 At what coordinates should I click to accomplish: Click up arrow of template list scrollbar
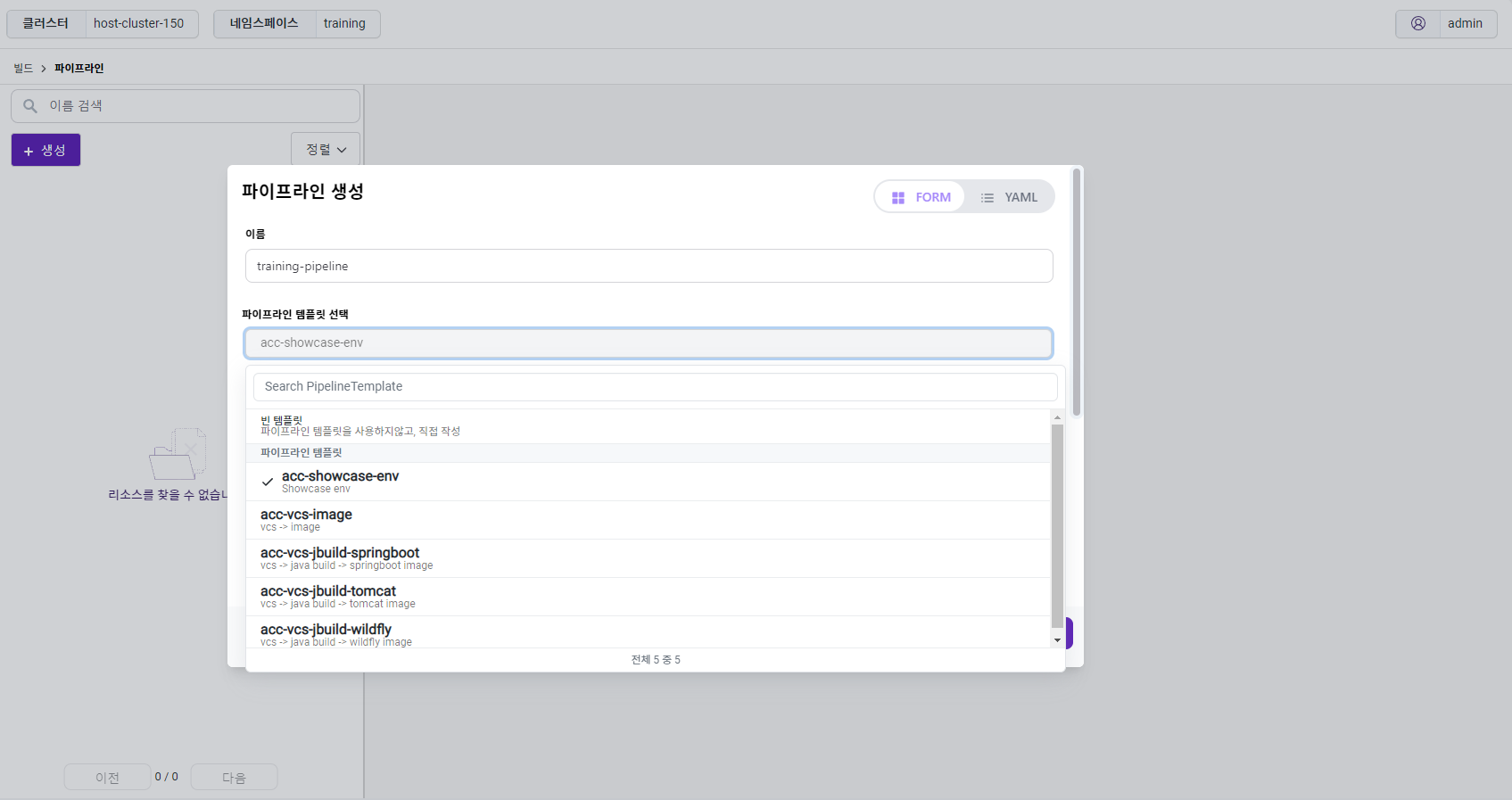point(1057,416)
